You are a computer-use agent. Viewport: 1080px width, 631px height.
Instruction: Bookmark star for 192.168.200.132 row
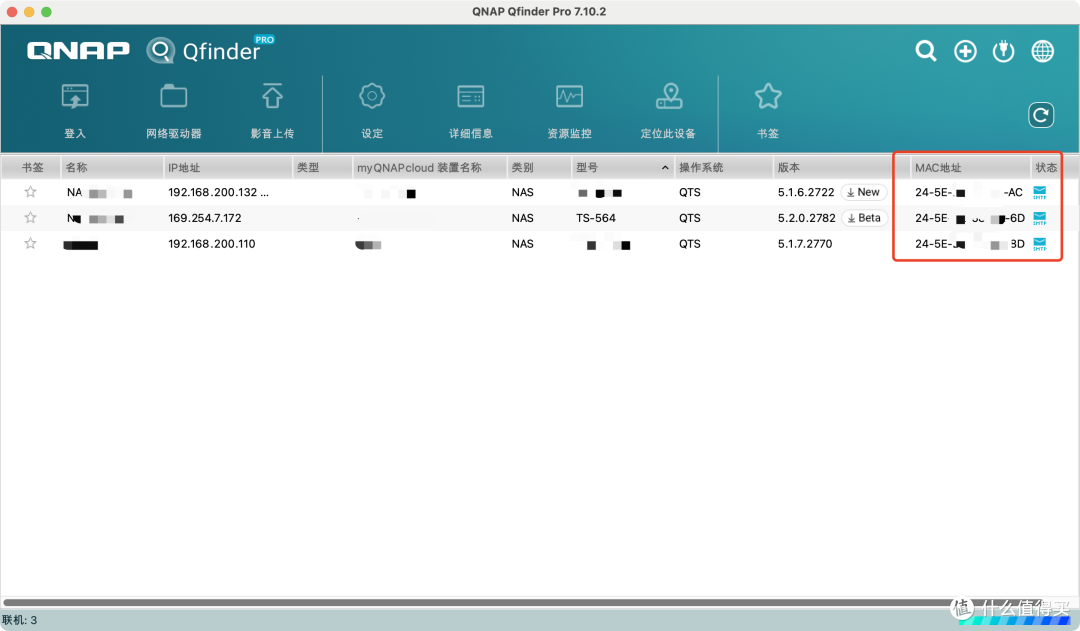pos(30,192)
